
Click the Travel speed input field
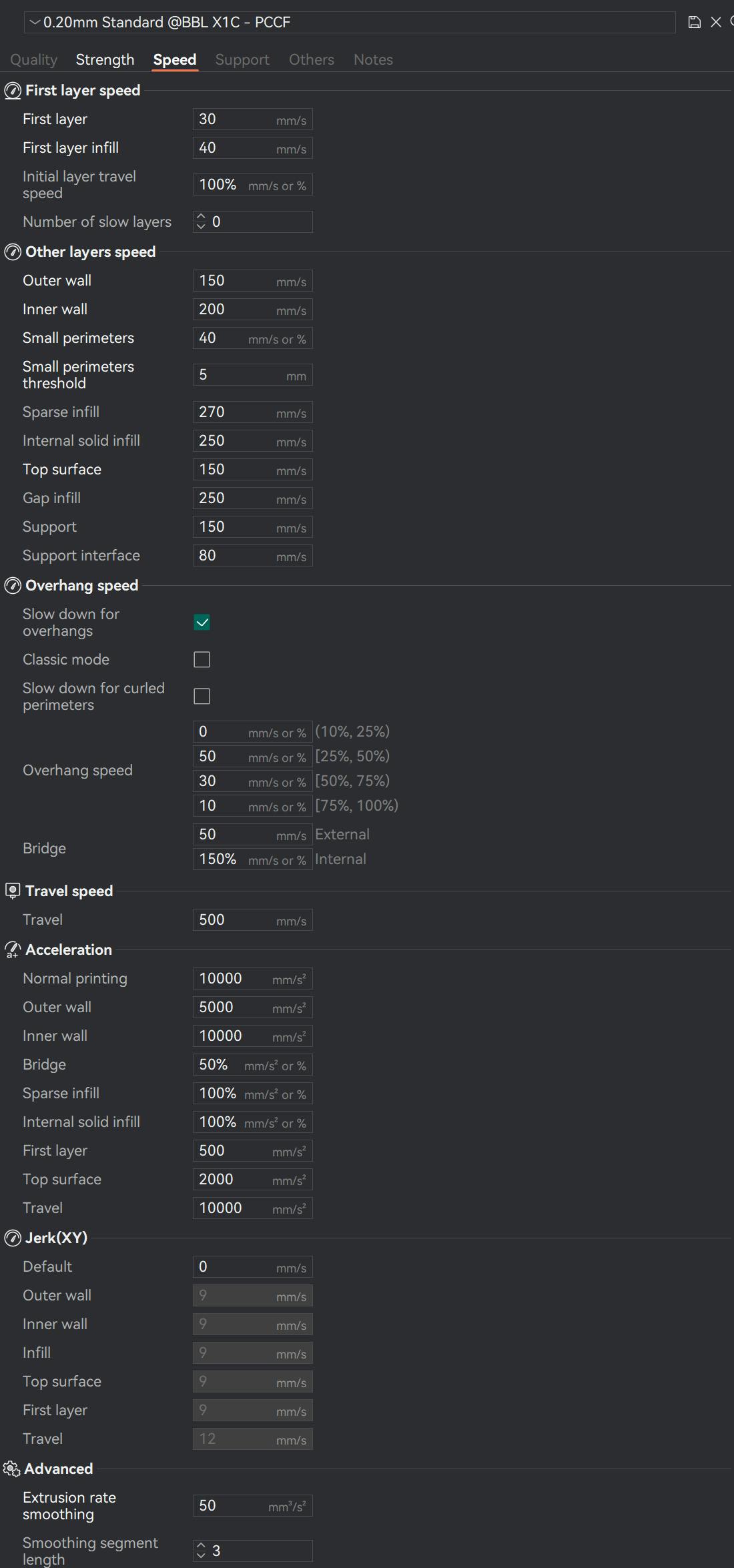pyautogui.click(x=234, y=920)
